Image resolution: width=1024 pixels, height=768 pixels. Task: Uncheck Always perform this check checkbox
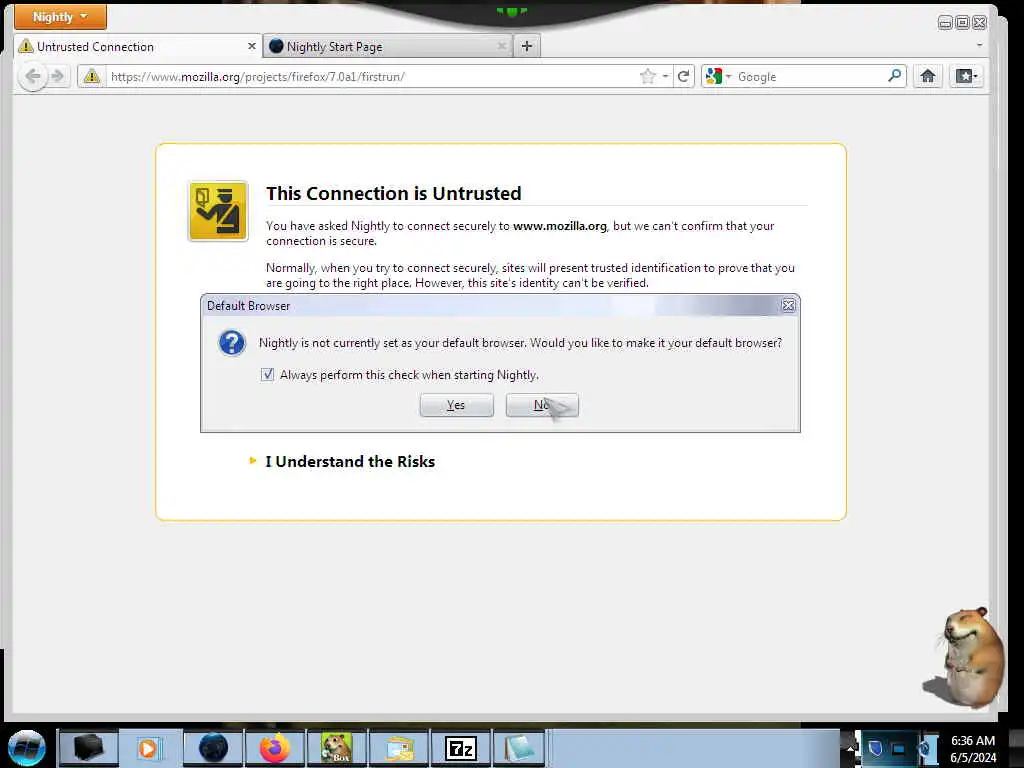coord(267,374)
